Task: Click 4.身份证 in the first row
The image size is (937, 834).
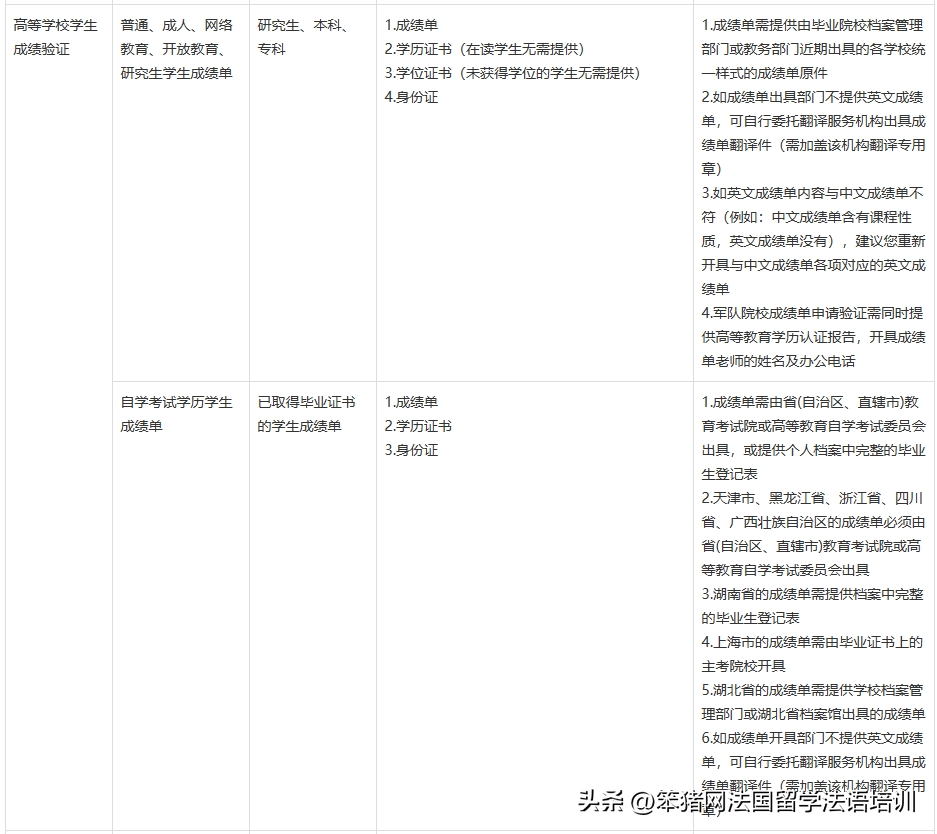Action: point(411,97)
